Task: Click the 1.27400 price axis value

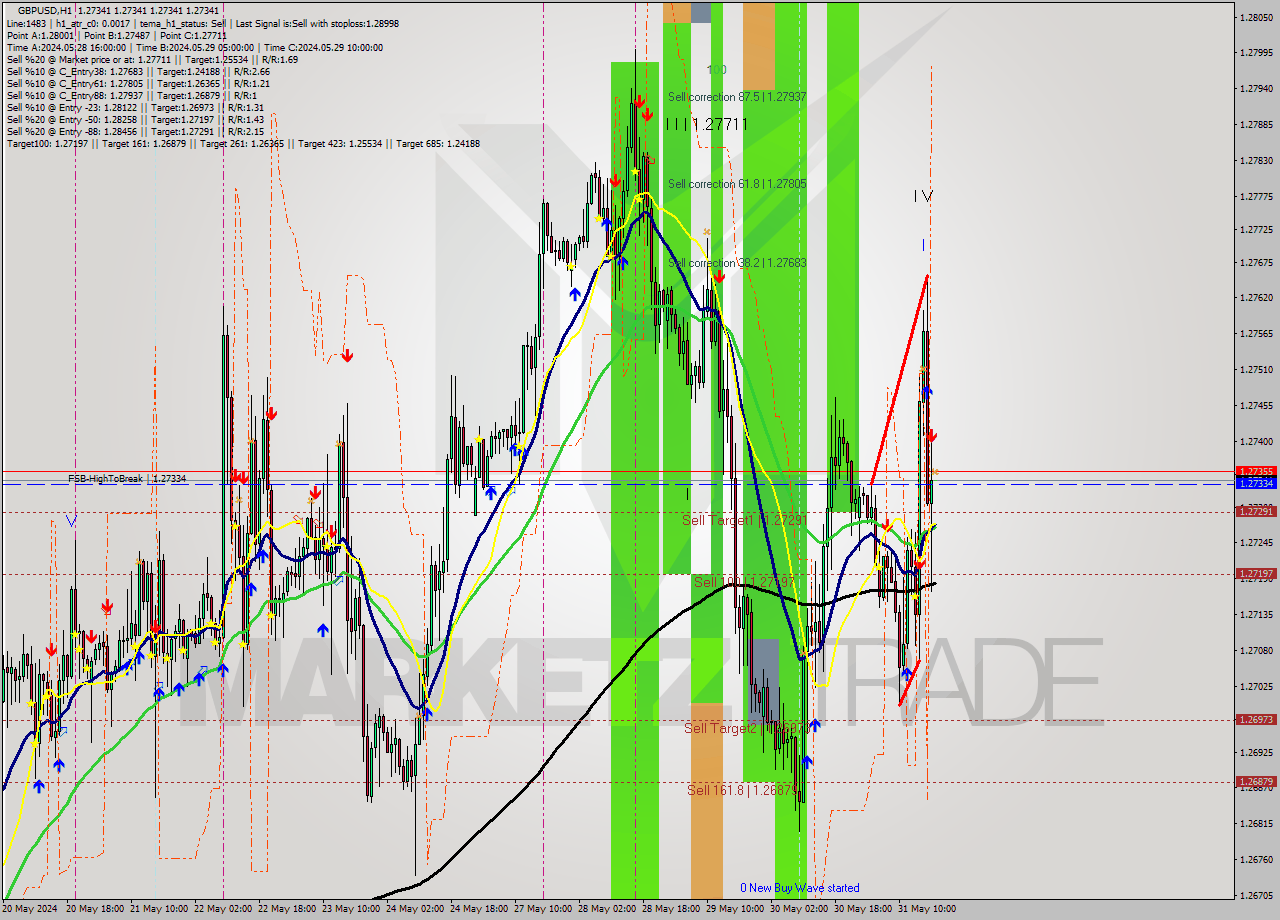Action: click(1256, 442)
